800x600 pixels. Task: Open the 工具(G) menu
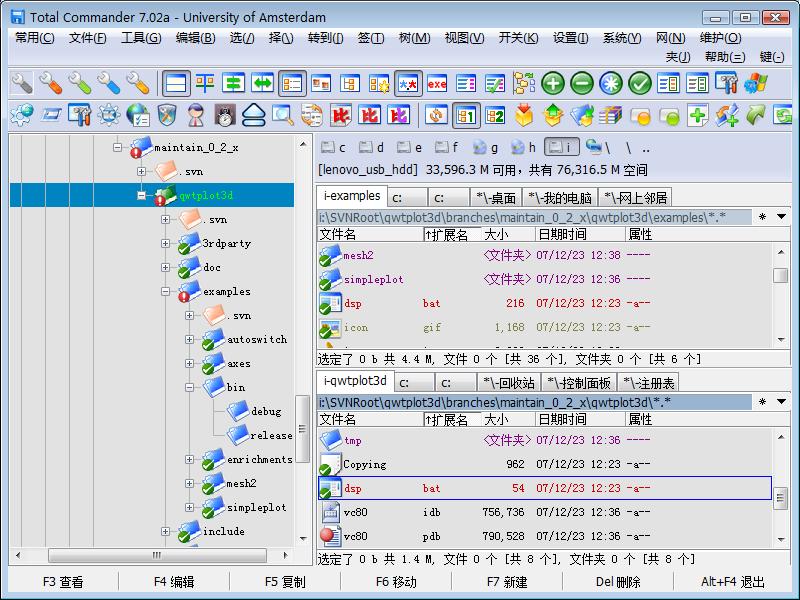coord(141,38)
